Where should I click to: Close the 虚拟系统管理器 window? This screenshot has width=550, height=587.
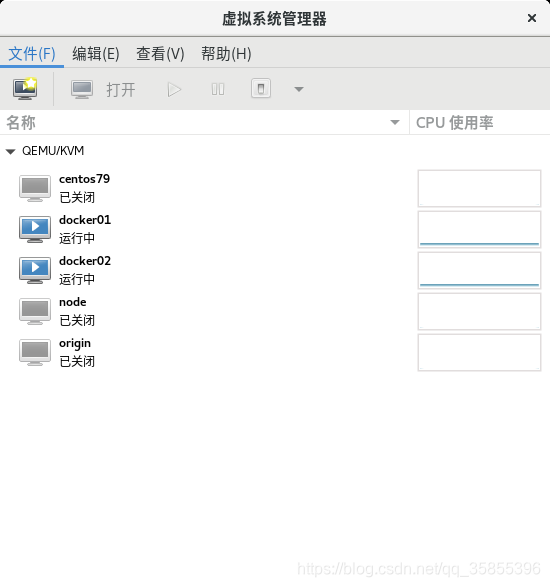point(532,18)
